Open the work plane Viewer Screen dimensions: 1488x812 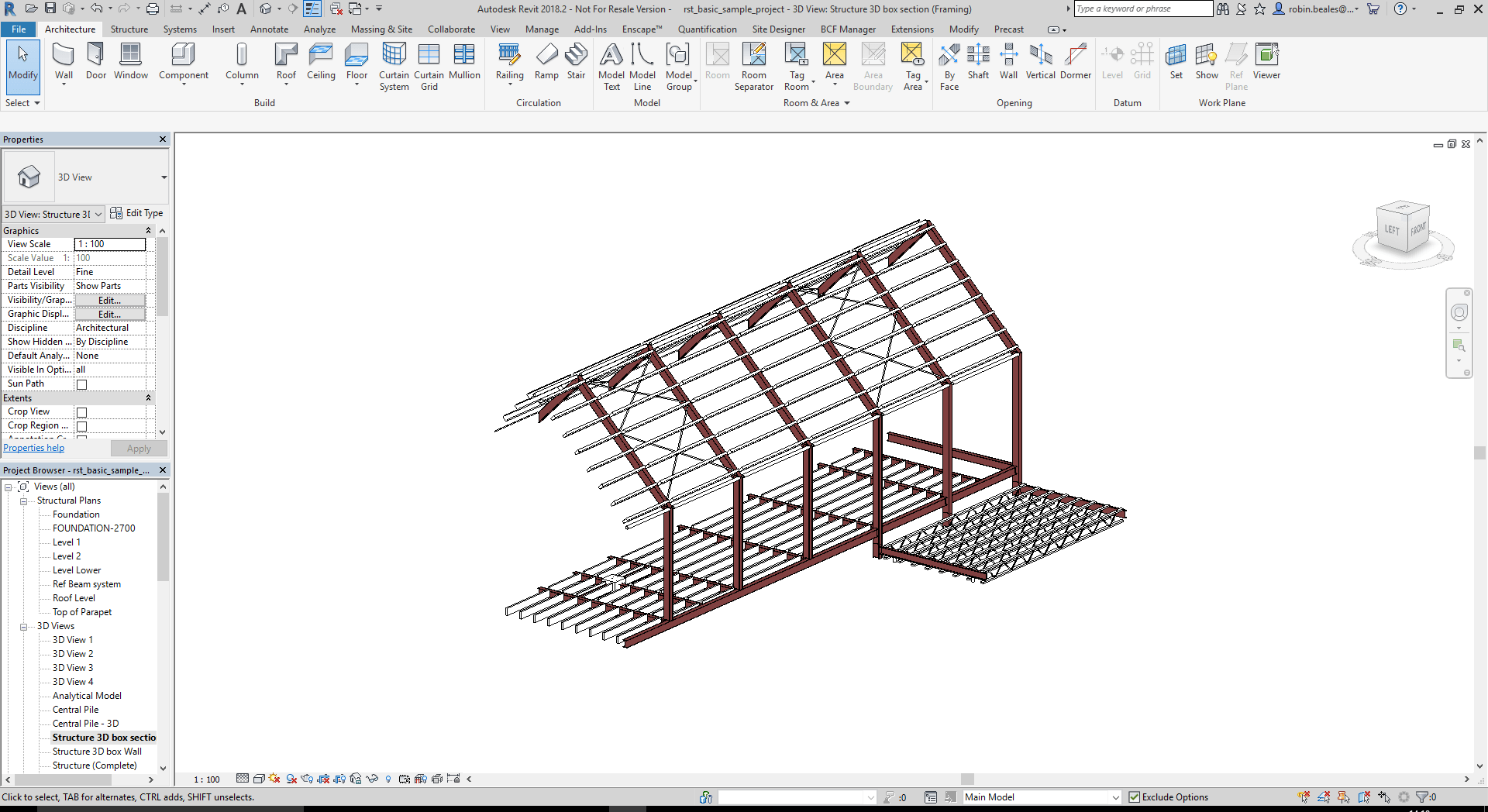pyautogui.click(x=1266, y=61)
